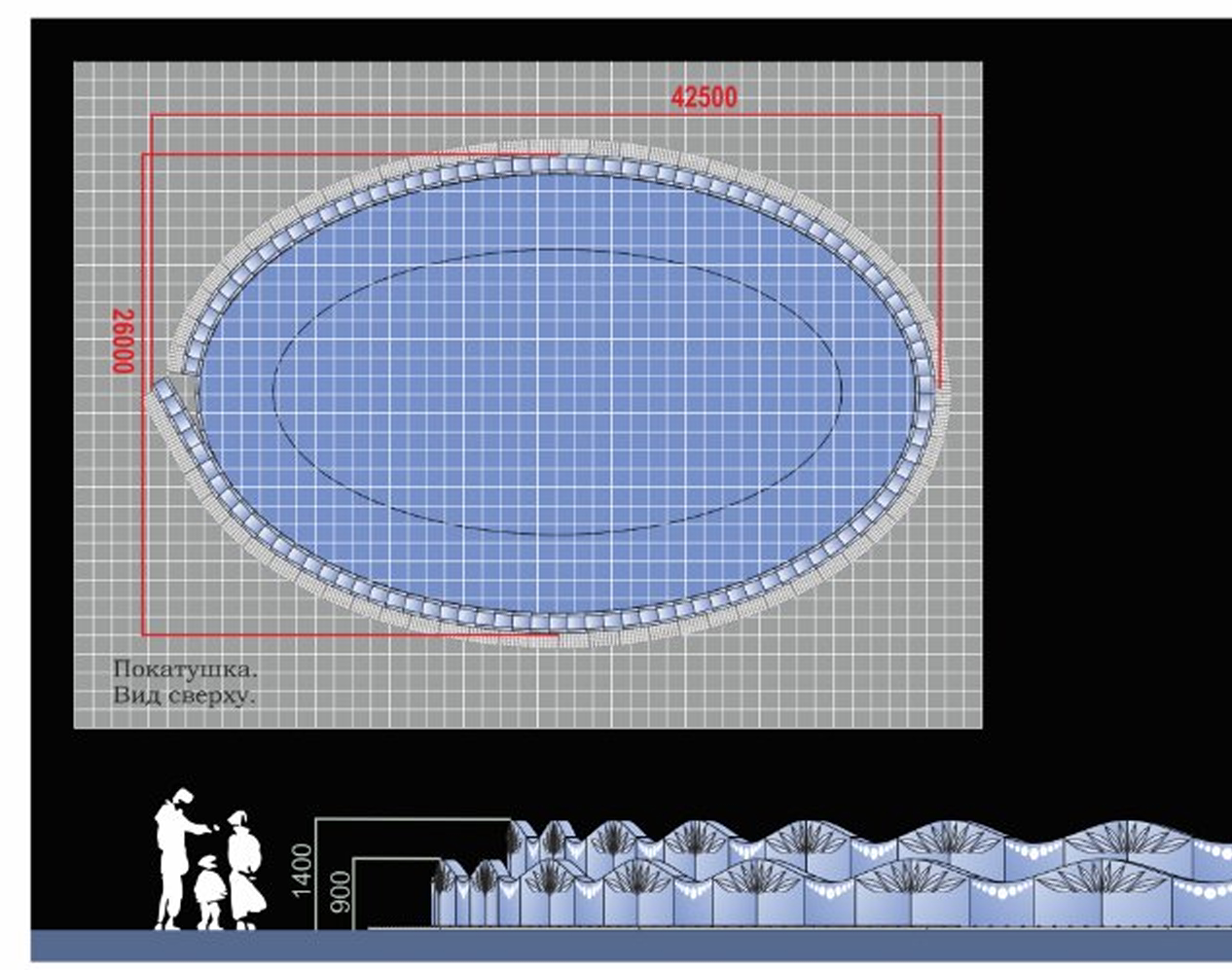Click the "Вид сверху." caption text
The width and height of the screenshot is (1232, 970).
(x=184, y=696)
